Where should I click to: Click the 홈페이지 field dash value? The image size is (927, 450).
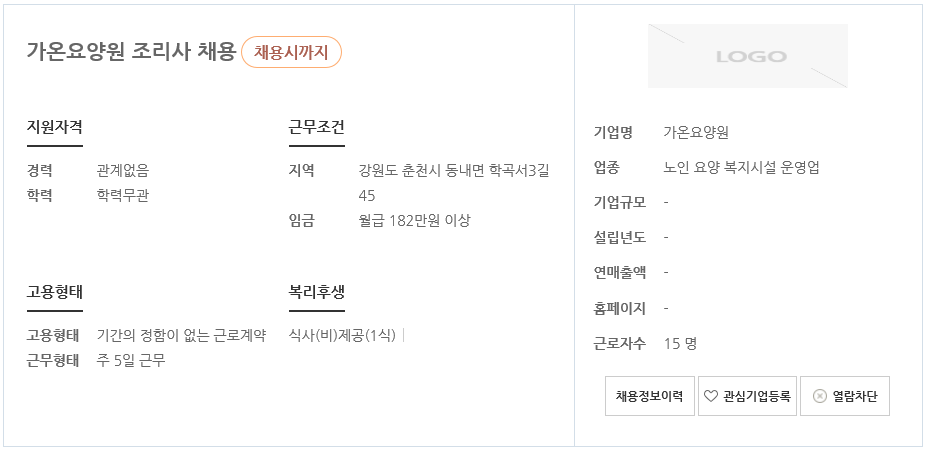click(x=666, y=308)
